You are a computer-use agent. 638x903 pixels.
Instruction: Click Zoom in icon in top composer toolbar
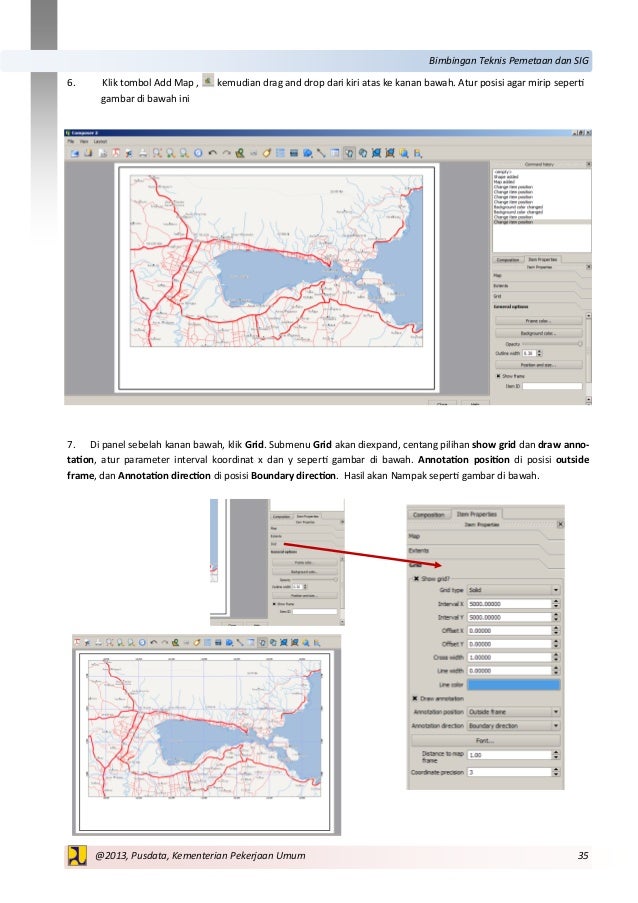tap(170, 153)
